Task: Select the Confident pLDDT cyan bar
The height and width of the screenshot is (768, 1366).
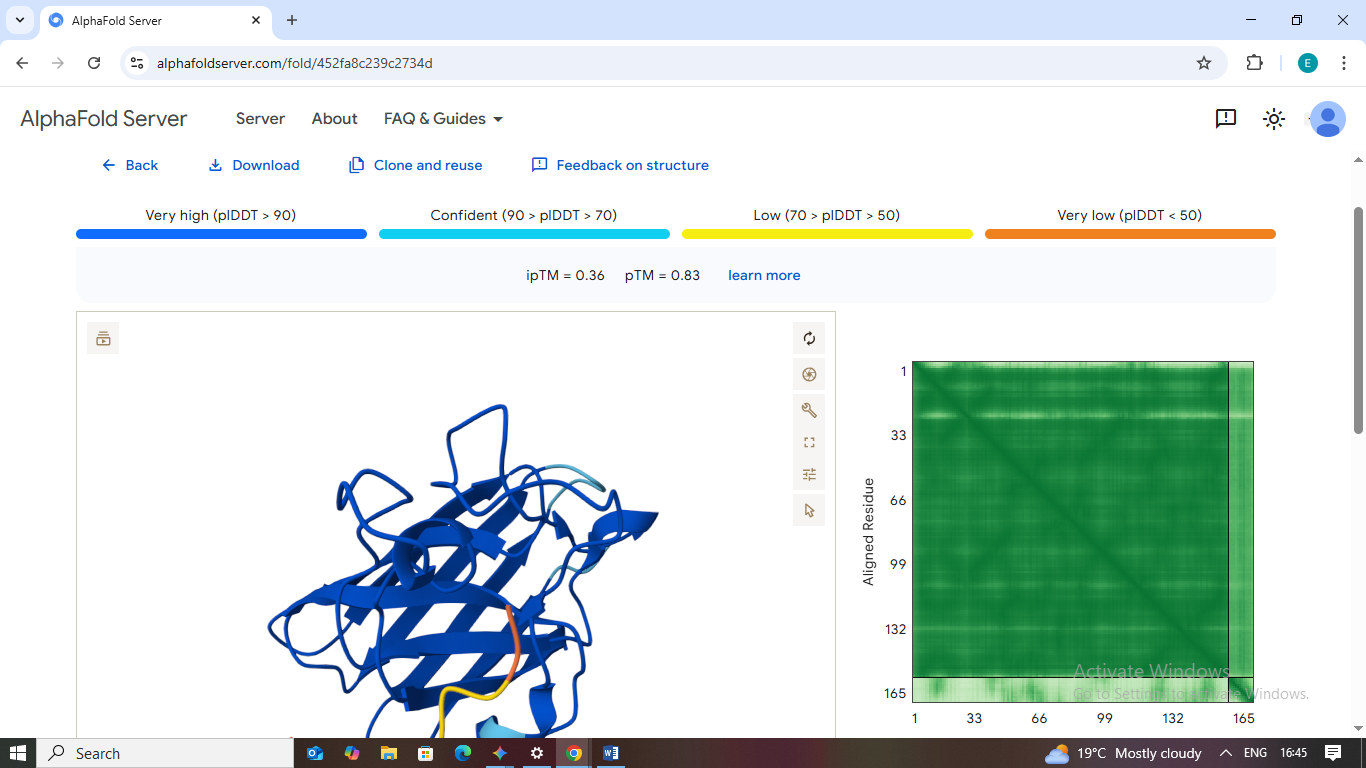Action: [x=524, y=234]
